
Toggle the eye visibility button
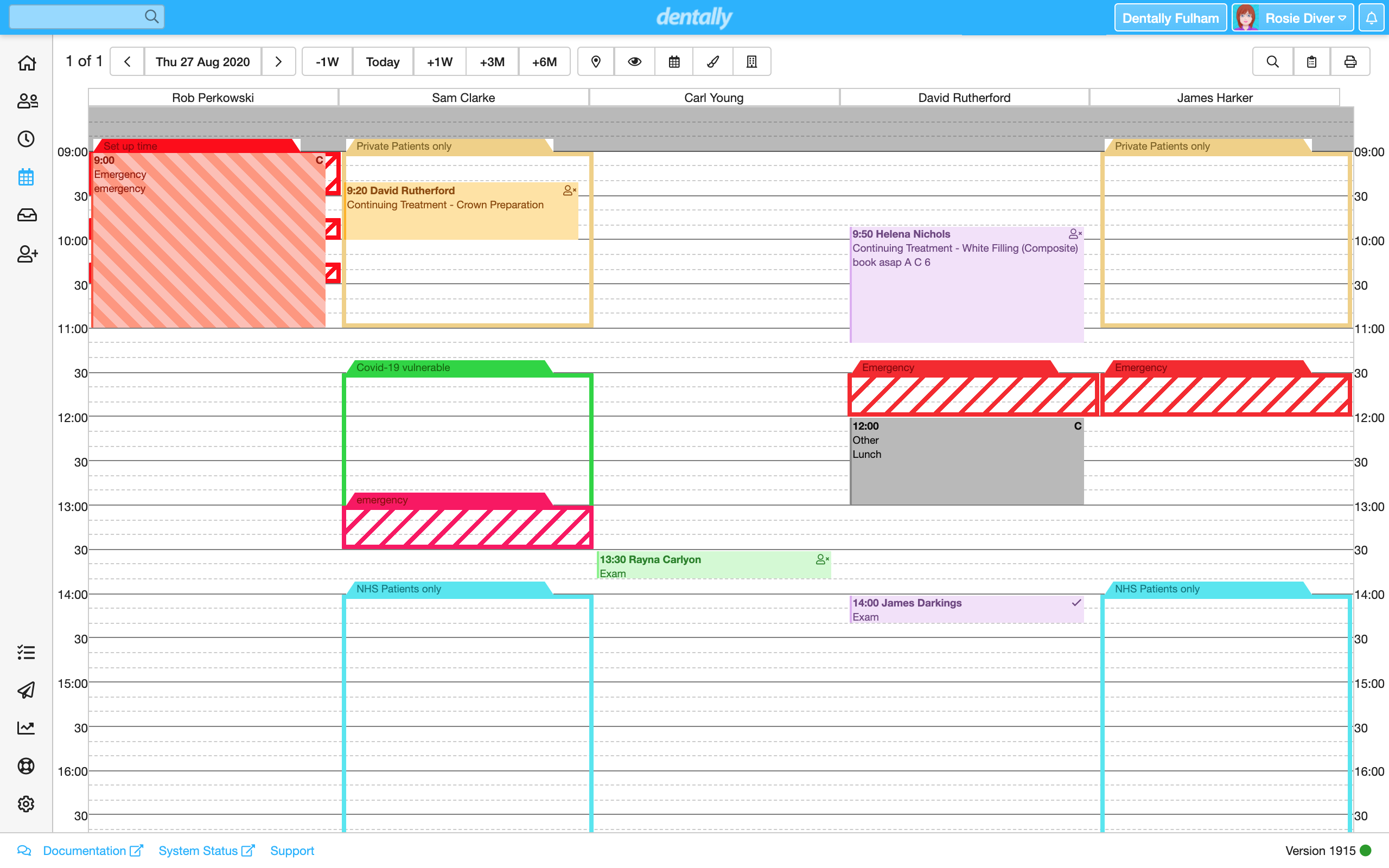pyautogui.click(x=634, y=61)
